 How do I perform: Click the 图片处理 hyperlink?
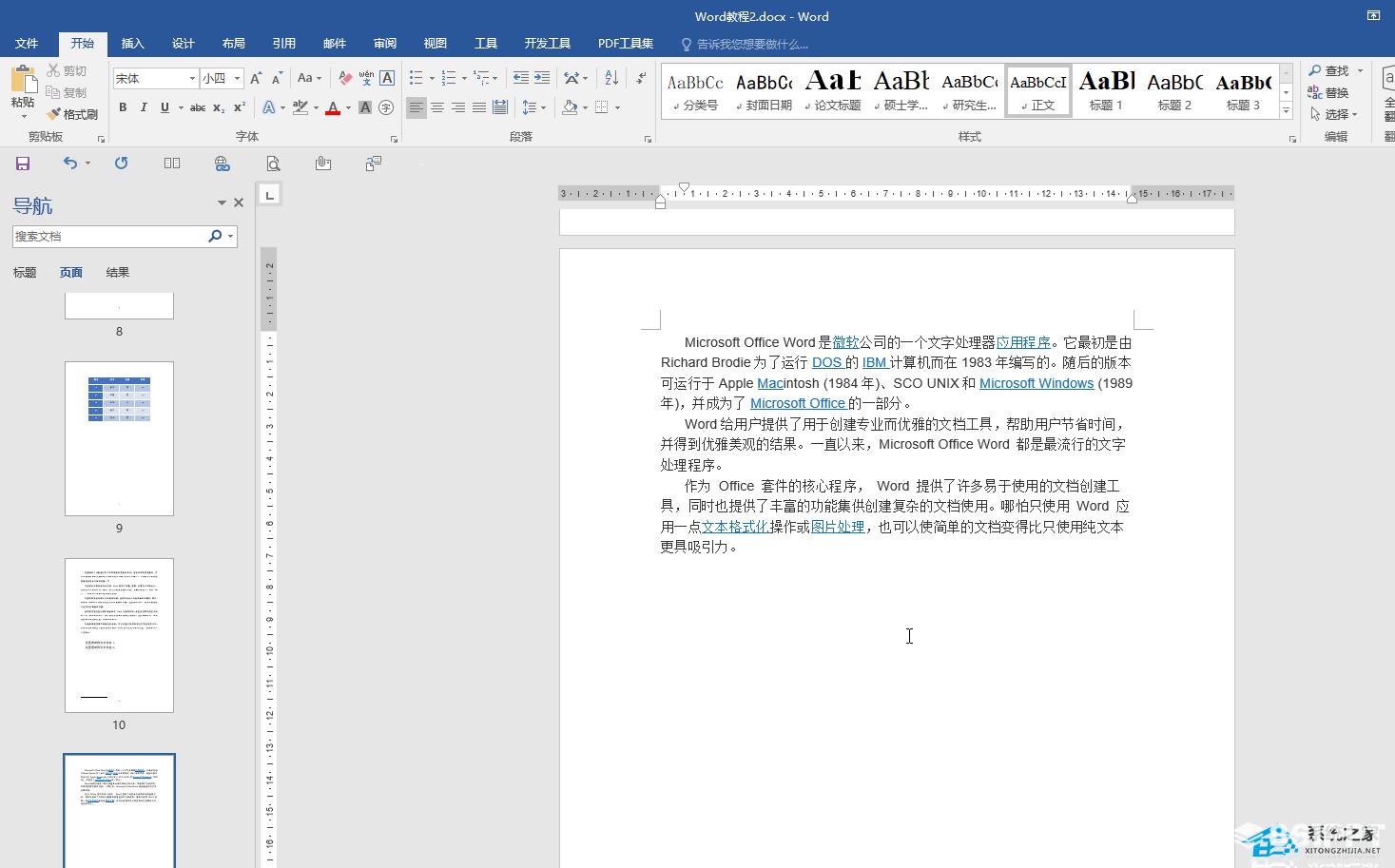(x=838, y=527)
